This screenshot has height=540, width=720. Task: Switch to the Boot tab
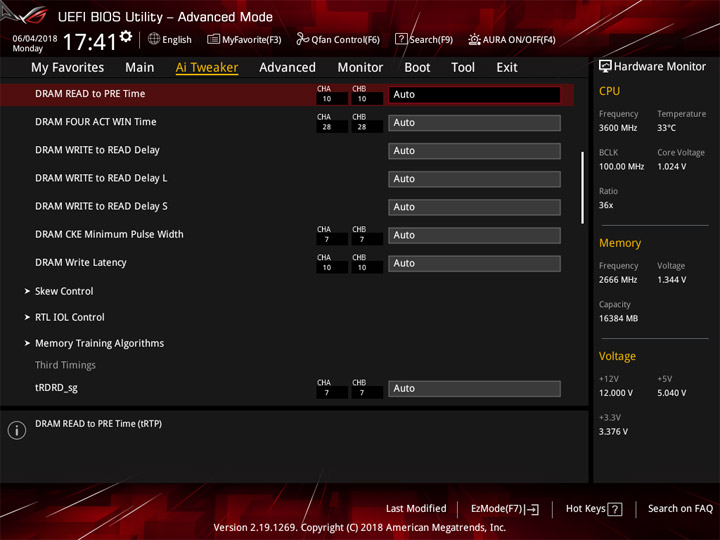click(417, 68)
